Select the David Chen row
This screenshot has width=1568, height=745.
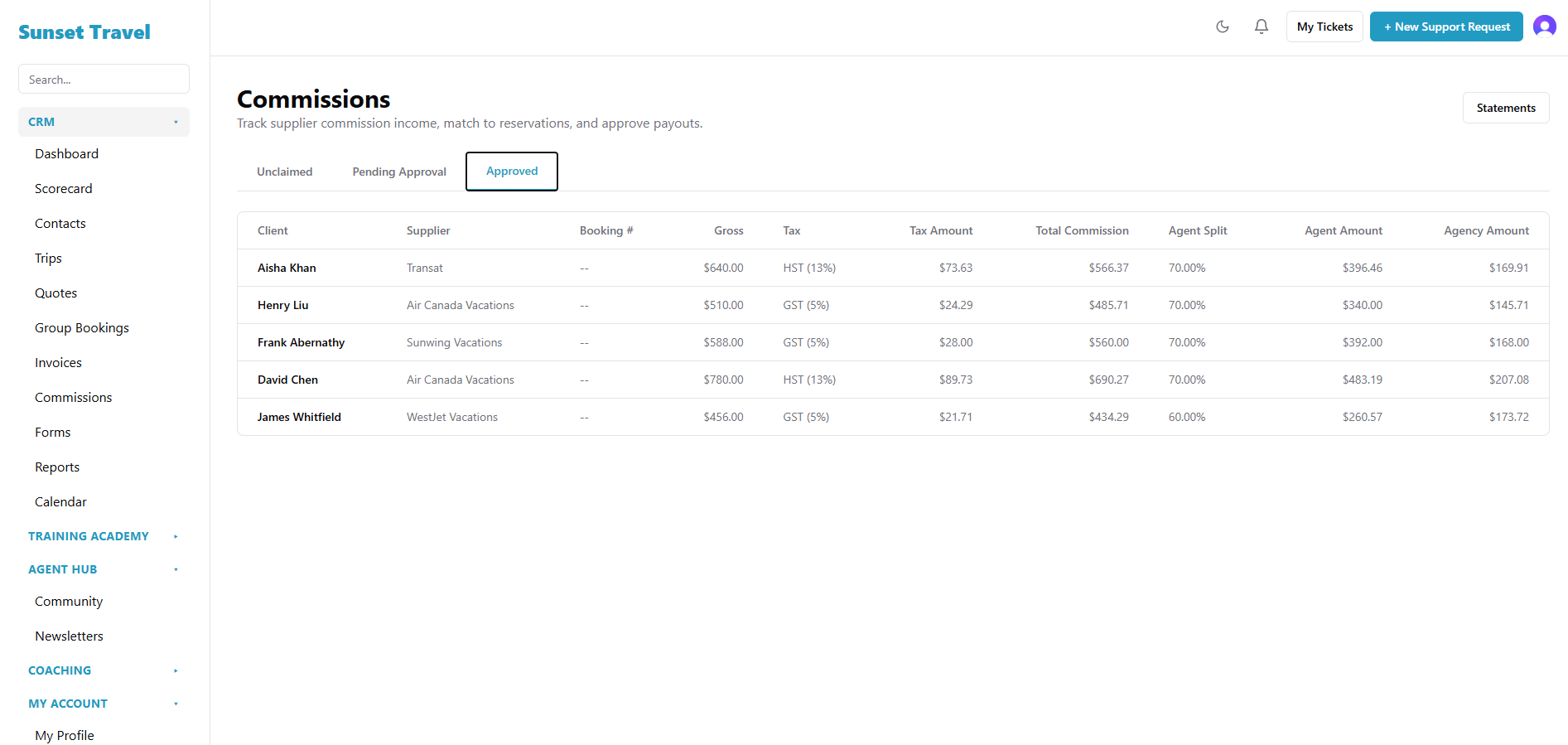click(x=893, y=380)
